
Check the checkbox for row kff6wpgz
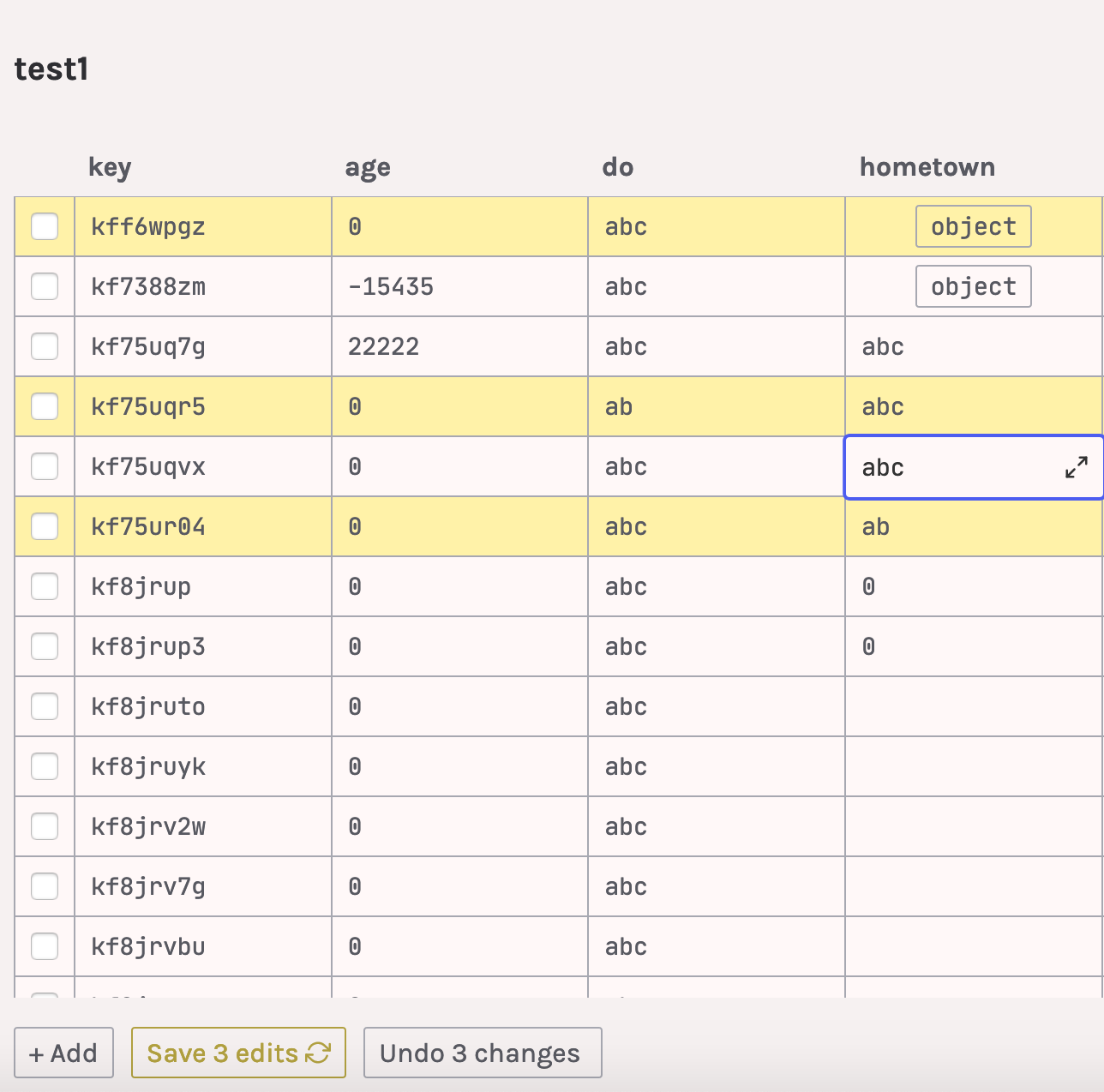[45, 226]
